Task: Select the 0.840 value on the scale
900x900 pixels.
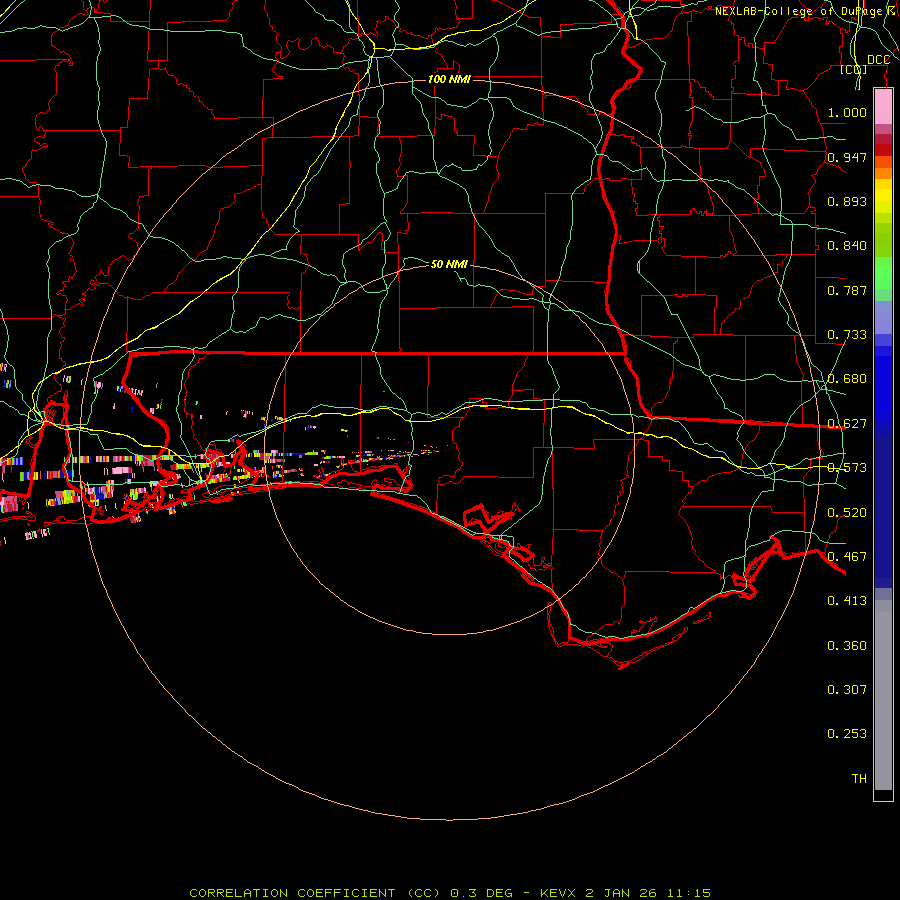Action: (847, 246)
